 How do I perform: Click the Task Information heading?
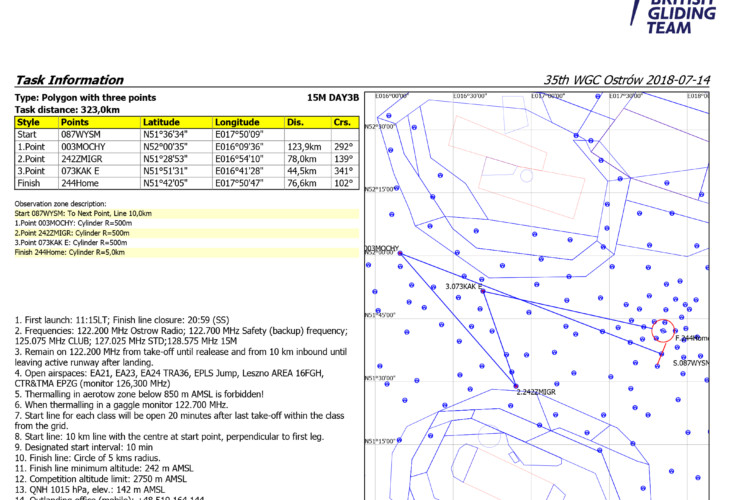(x=69, y=80)
